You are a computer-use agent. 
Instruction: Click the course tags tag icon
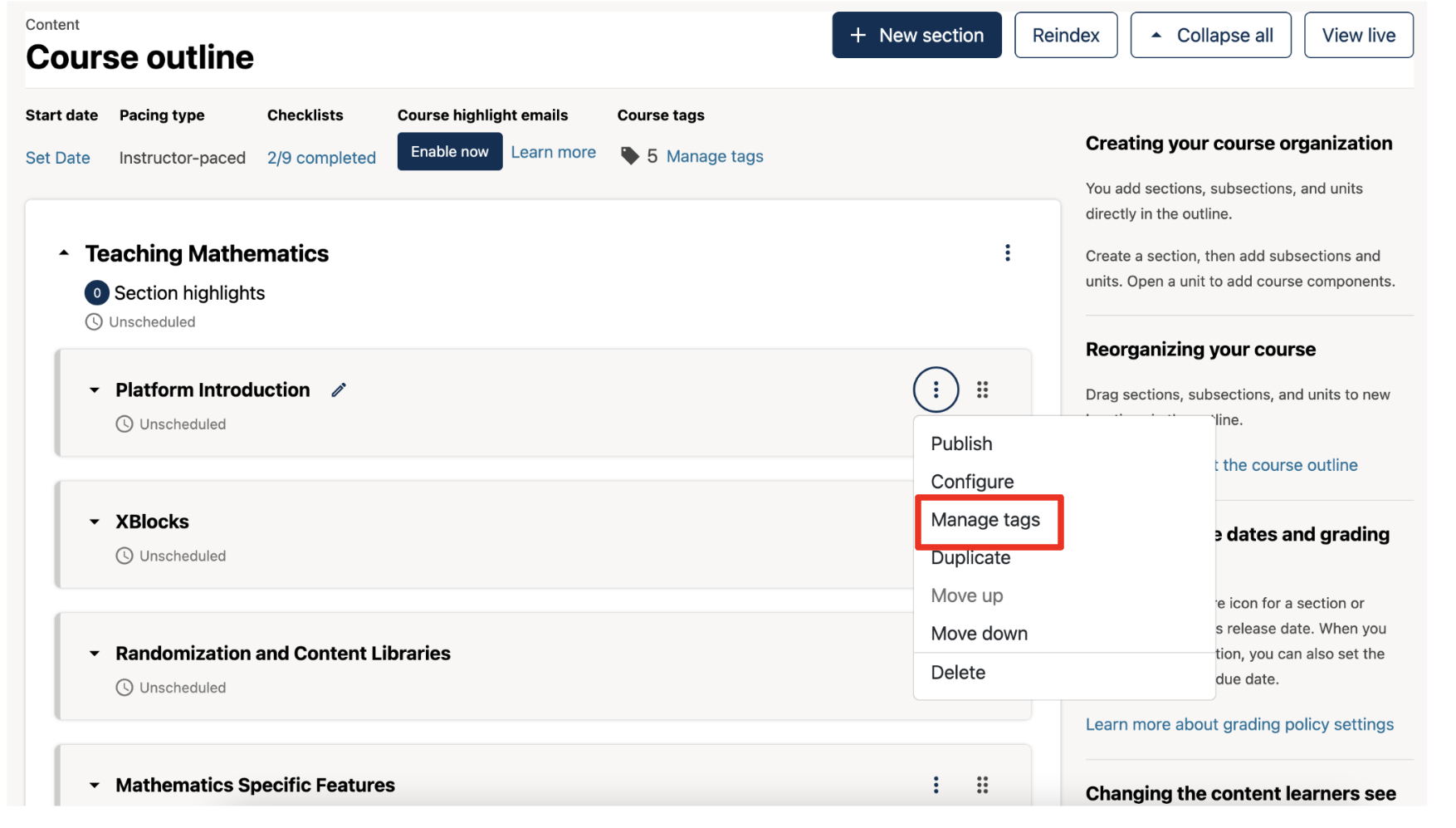click(x=630, y=156)
